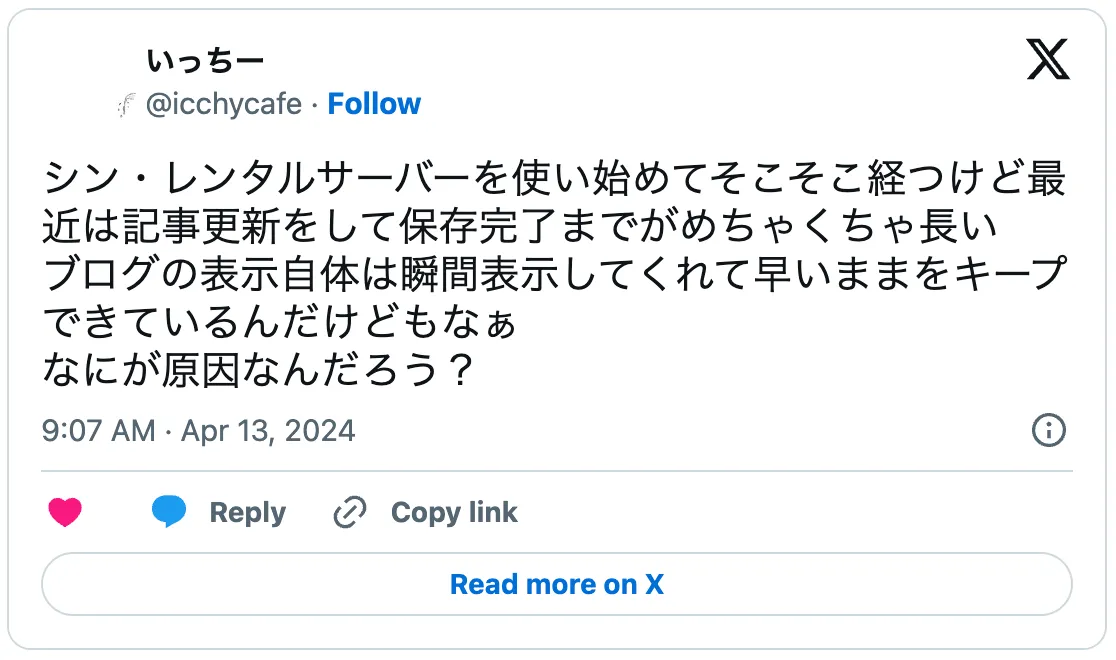Click the Copy link chain icon
Screen dimensions: 1116x660
coord(348,512)
